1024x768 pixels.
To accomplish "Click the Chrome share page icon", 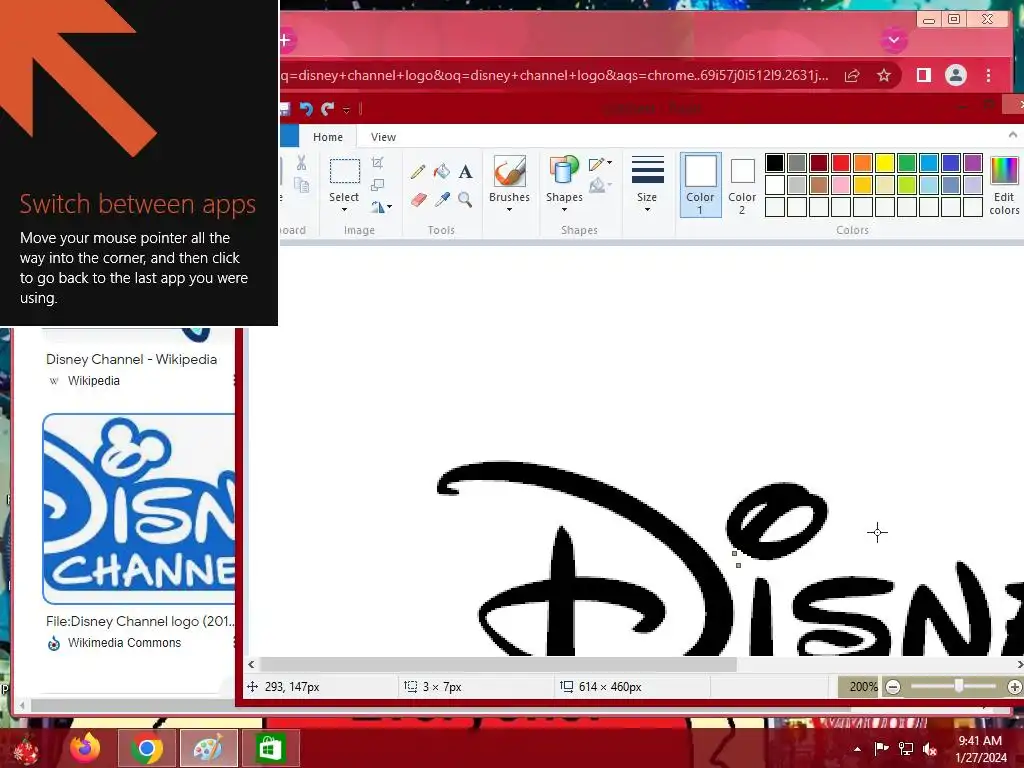I will [x=852, y=76].
